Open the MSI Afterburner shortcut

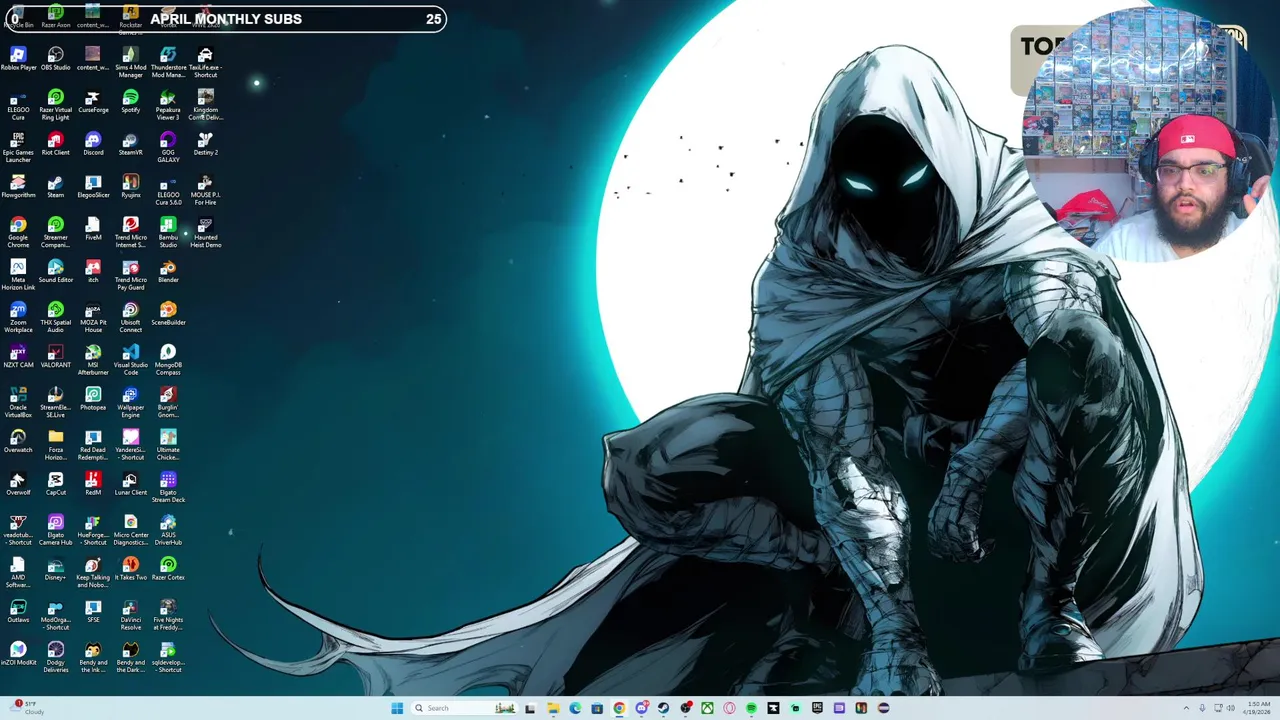(93, 359)
